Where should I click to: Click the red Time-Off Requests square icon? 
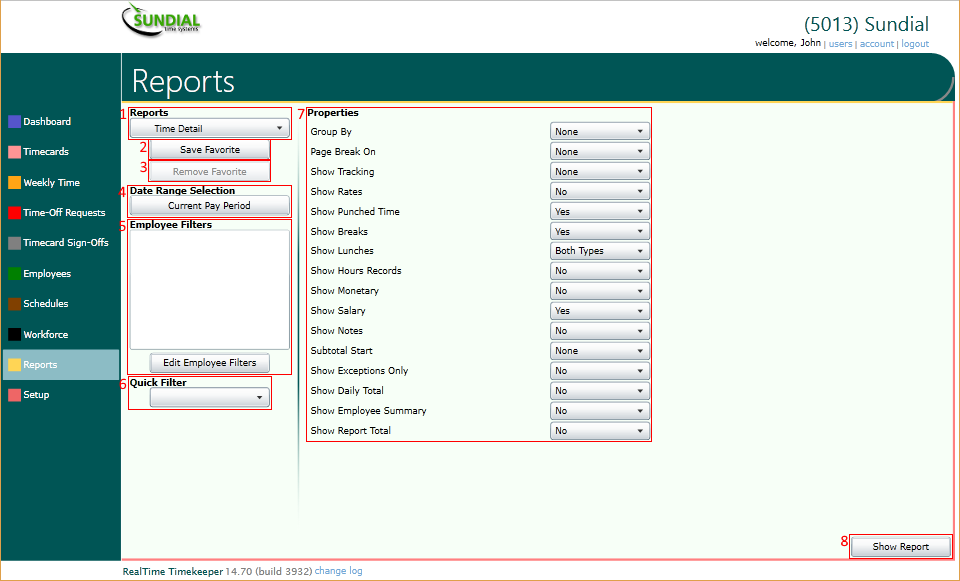tap(15, 212)
